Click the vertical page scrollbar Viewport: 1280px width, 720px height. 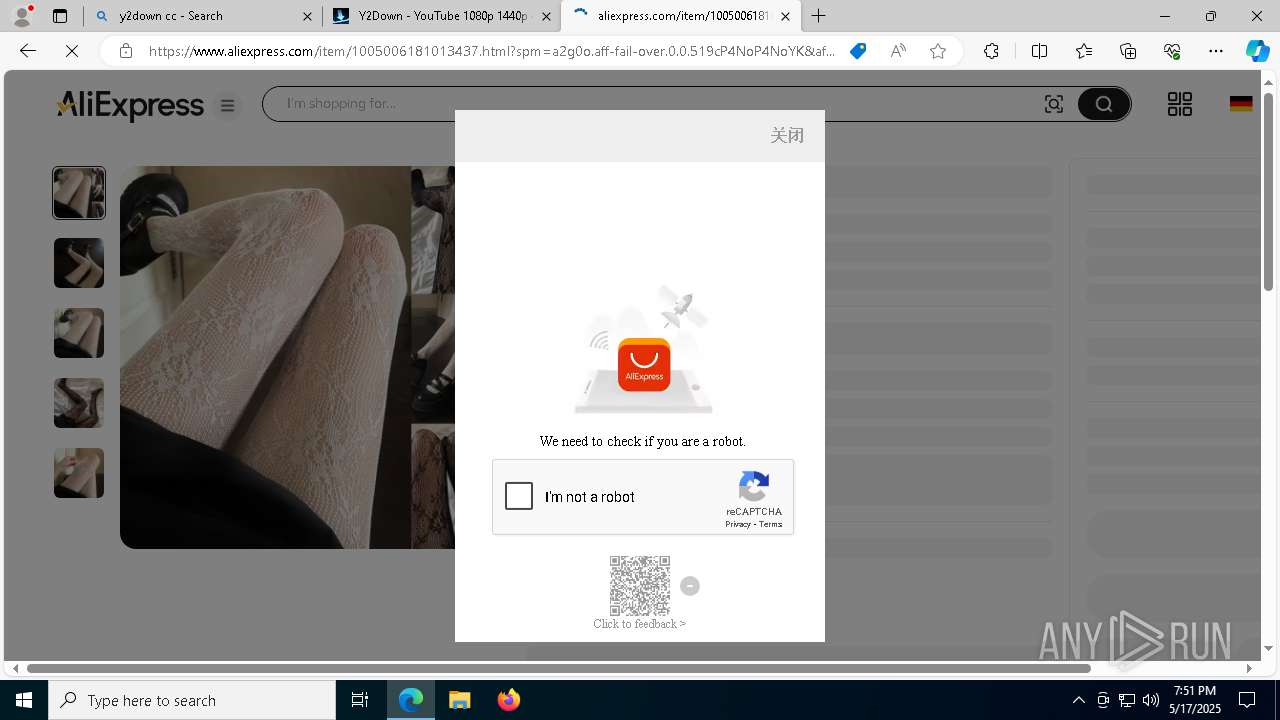pos(1269,190)
